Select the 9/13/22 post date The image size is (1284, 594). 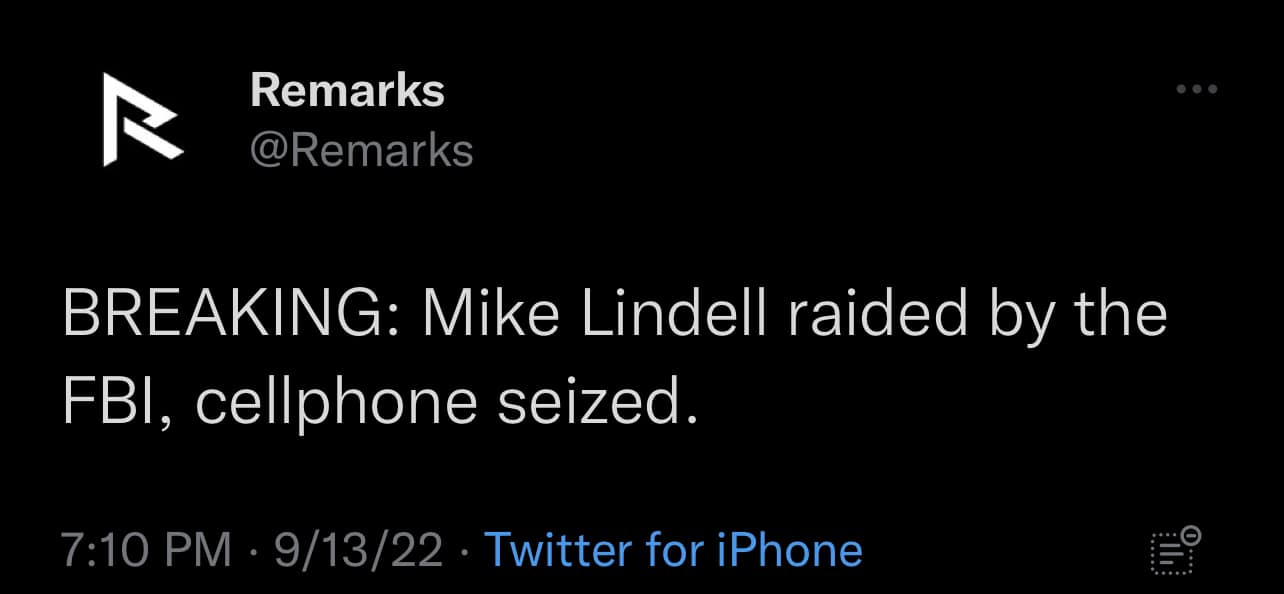[x=358, y=550]
